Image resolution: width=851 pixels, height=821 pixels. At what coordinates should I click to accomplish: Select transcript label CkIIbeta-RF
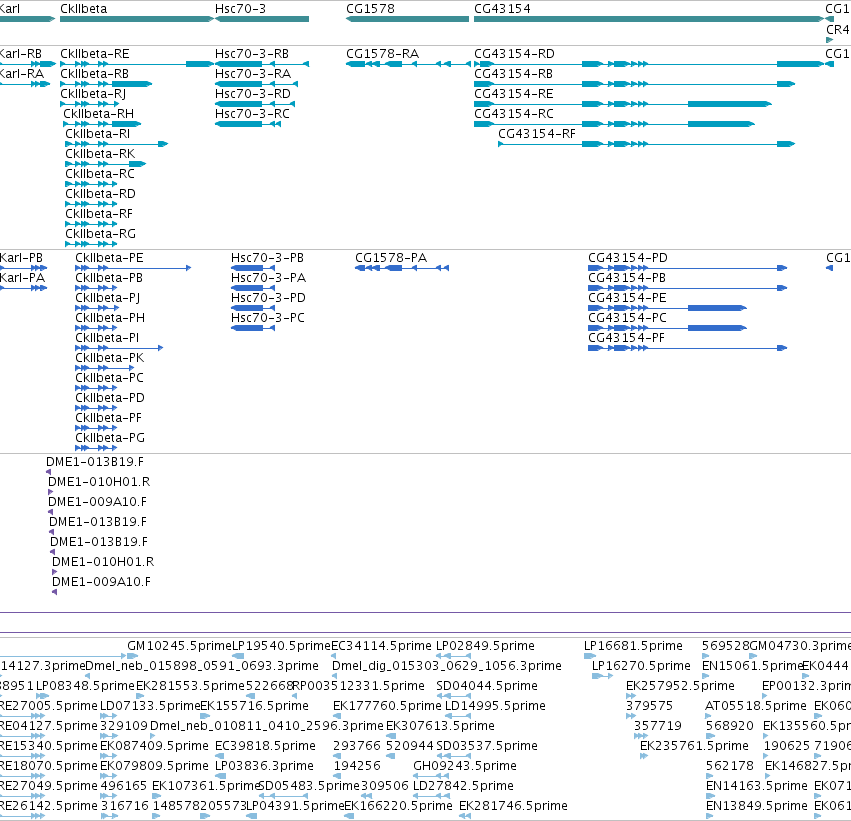click(99, 214)
